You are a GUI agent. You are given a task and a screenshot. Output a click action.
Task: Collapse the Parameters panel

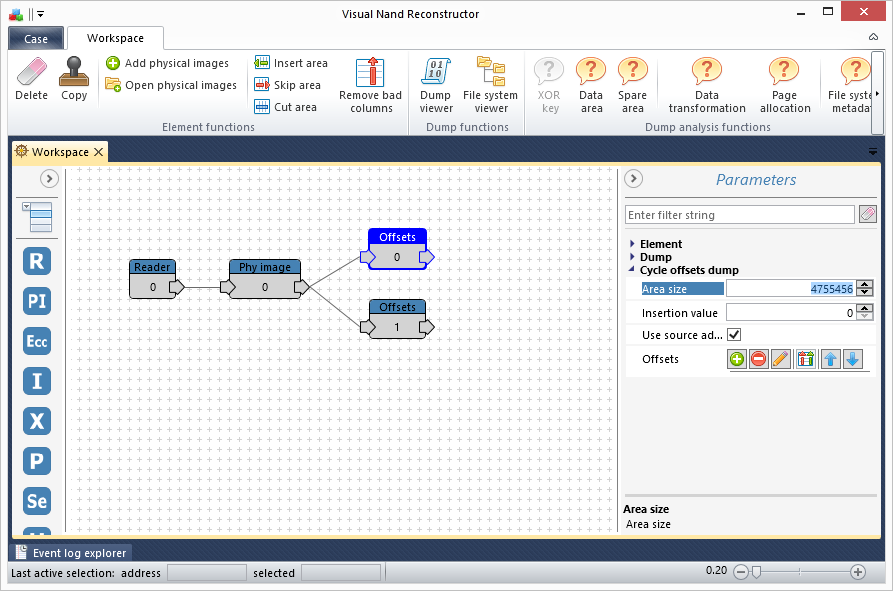tap(633, 179)
